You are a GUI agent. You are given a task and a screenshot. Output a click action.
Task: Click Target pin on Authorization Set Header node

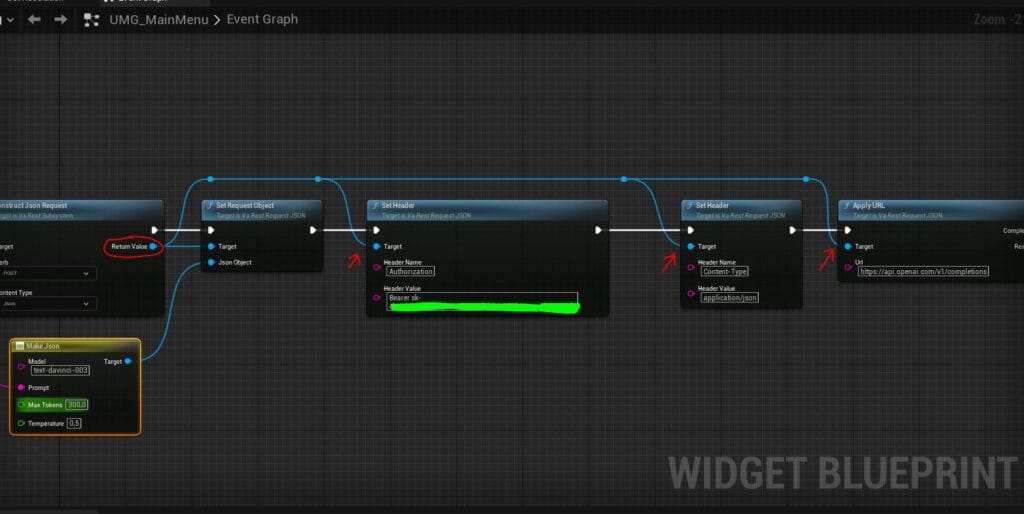tap(376, 246)
